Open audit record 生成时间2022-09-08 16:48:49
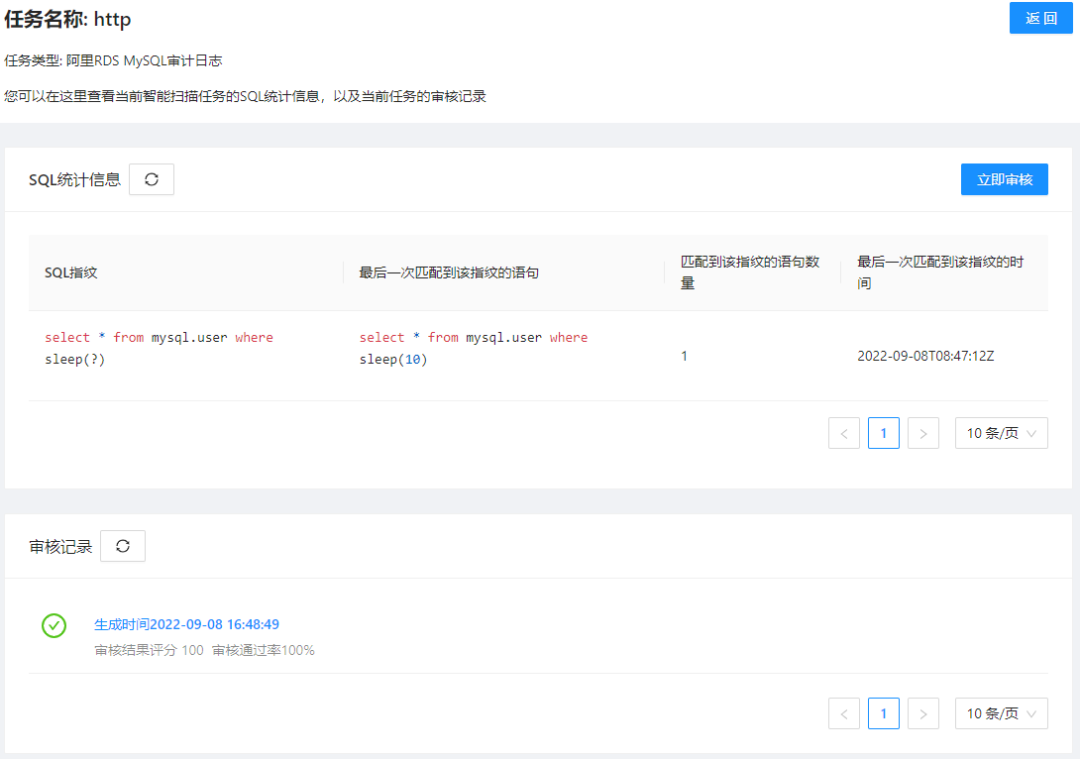This screenshot has height=759, width=1080. pyautogui.click(x=187, y=624)
